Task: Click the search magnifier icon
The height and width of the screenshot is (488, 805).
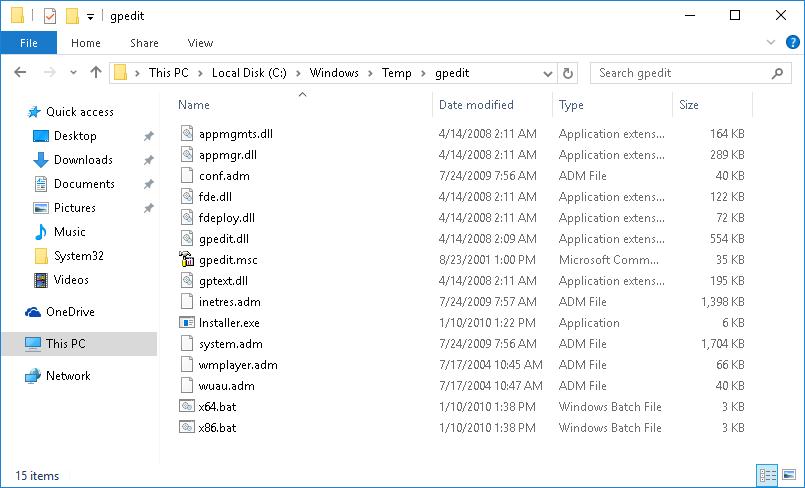Action: [777, 73]
